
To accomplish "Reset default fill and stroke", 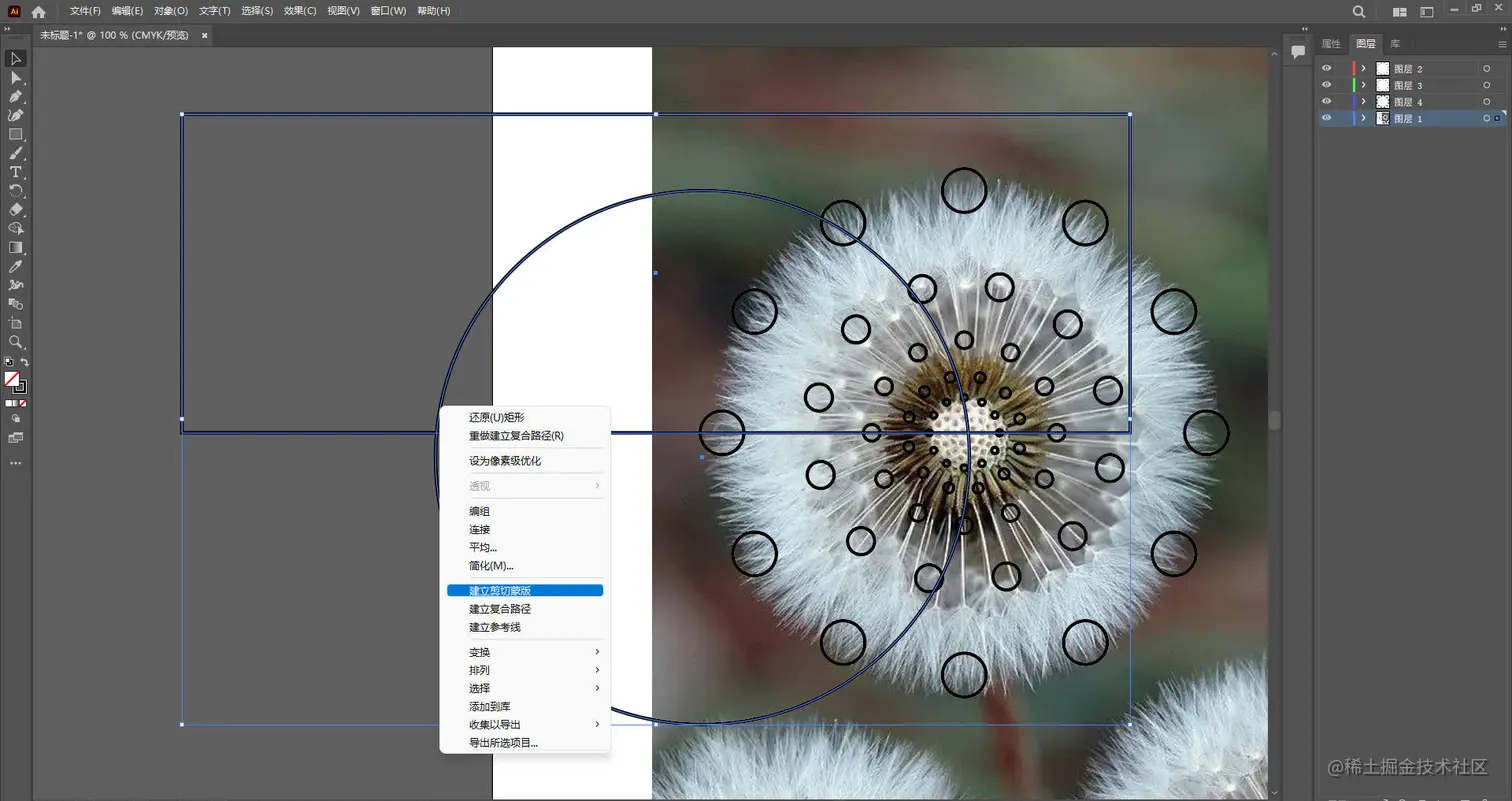I will coord(8,362).
